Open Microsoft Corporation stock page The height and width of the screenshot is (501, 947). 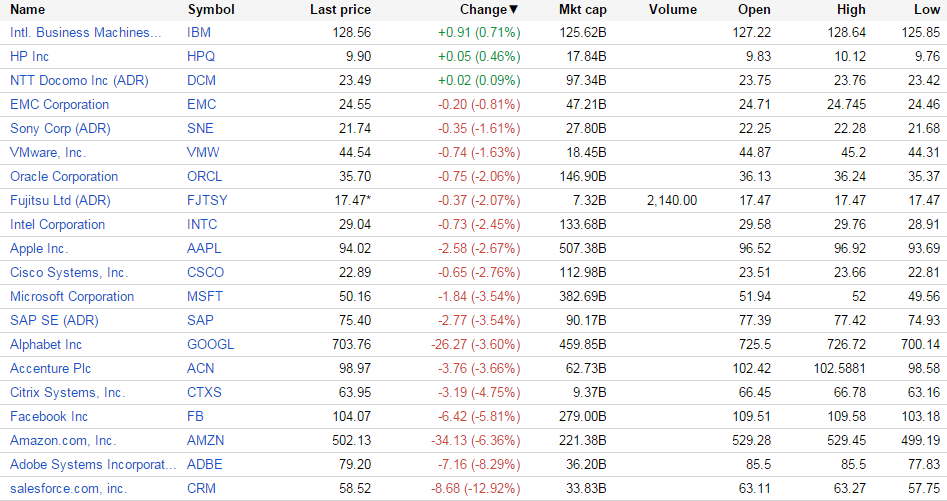click(72, 296)
